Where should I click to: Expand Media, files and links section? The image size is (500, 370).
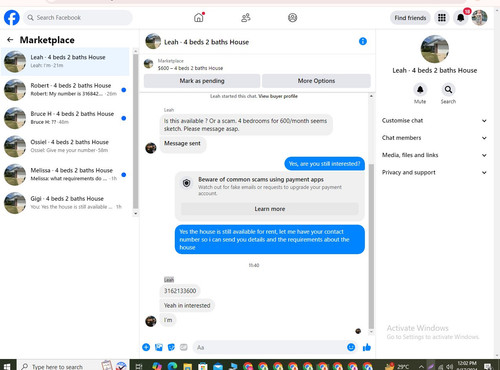coord(434,155)
